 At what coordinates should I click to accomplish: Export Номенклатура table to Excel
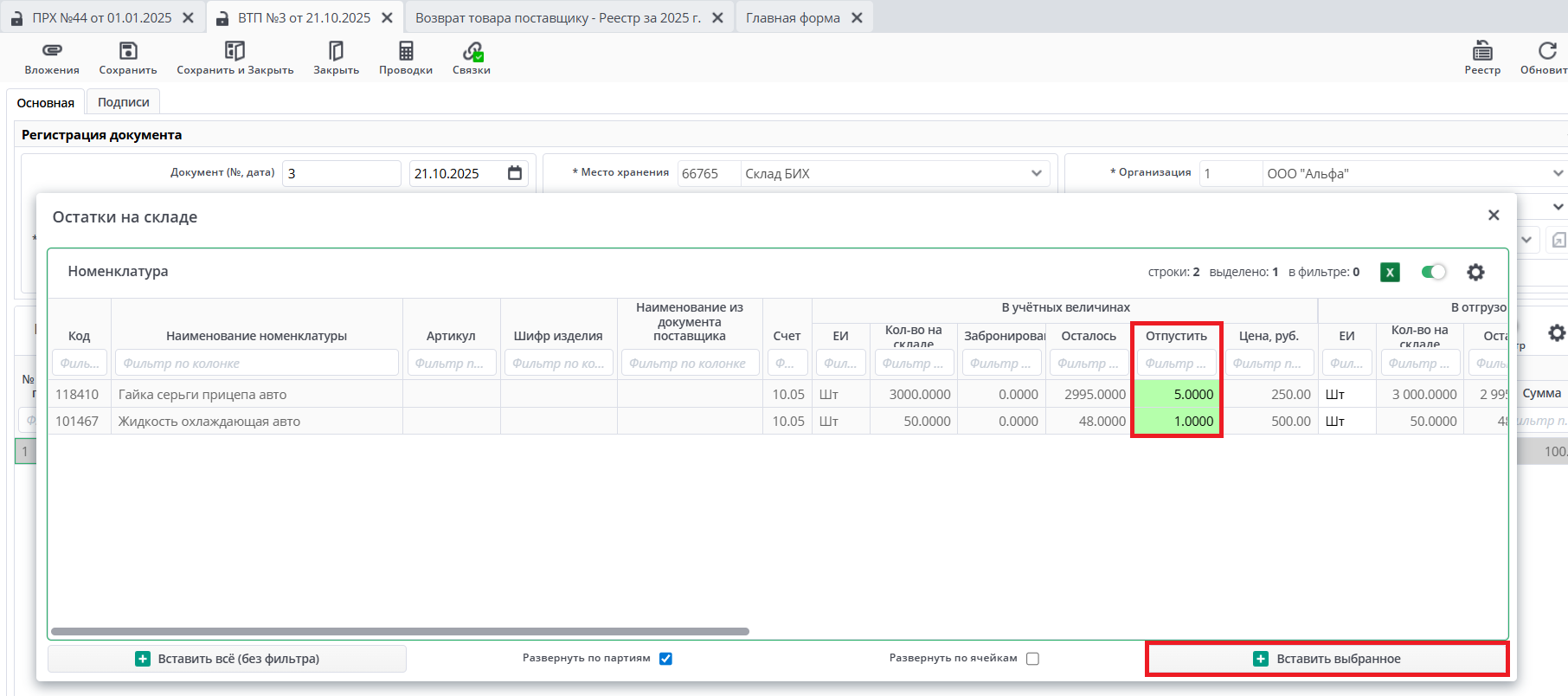[1390, 272]
